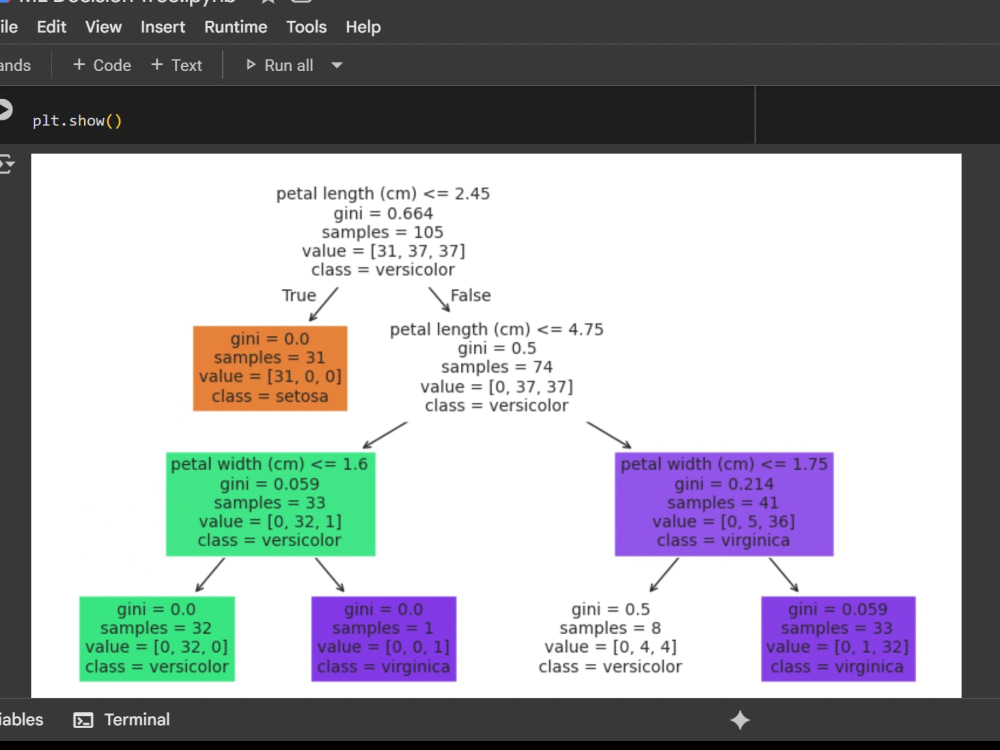1000x750 pixels.
Task: Open the Tools menu
Action: pos(306,27)
